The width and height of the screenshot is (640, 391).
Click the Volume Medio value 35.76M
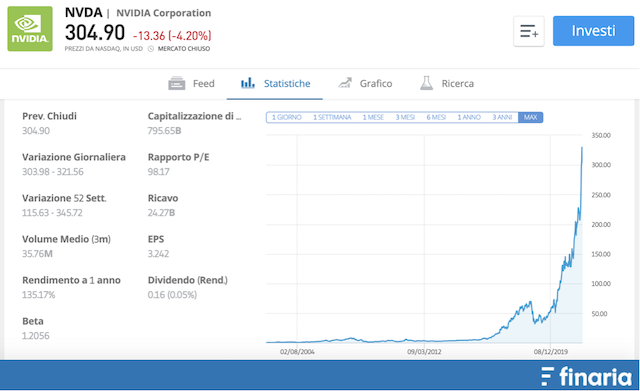point(37,254)
